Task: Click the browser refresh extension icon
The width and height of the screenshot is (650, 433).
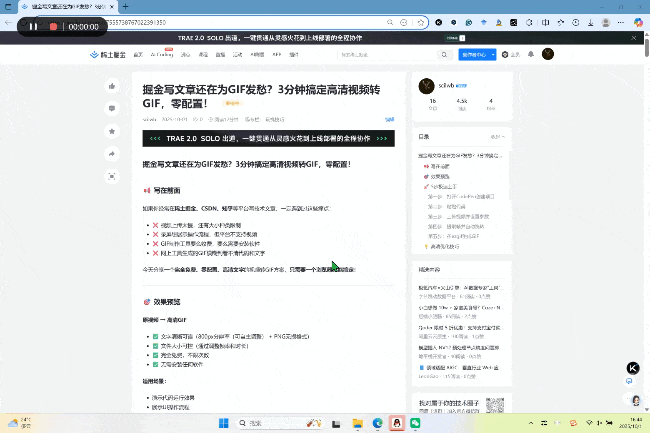Action: (529, 22)
